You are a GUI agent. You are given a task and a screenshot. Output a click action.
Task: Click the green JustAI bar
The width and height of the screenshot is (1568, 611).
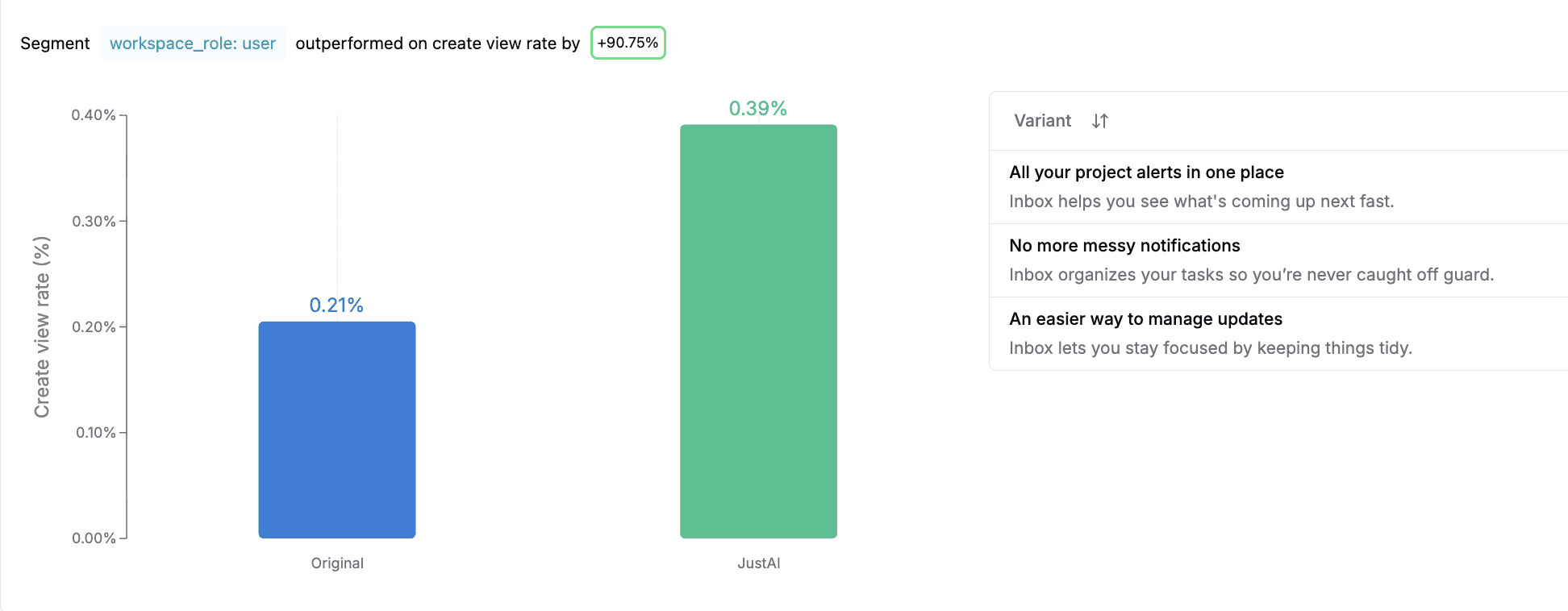(758, 331)
